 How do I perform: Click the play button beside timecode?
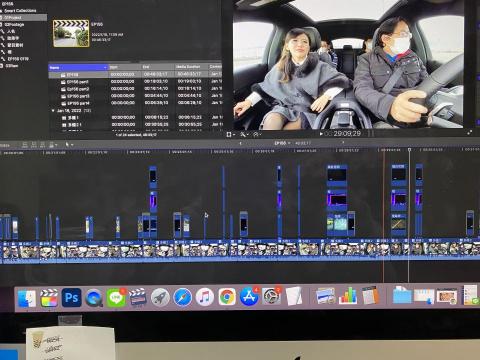321,134
